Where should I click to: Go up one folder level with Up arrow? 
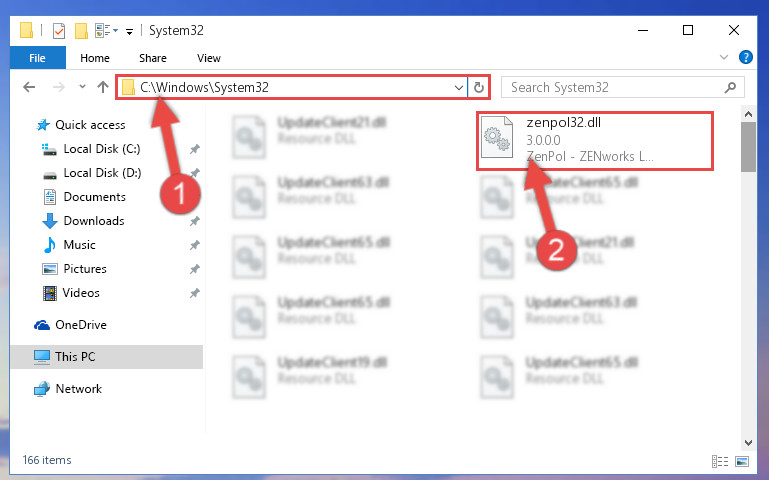tap(103, 87)
